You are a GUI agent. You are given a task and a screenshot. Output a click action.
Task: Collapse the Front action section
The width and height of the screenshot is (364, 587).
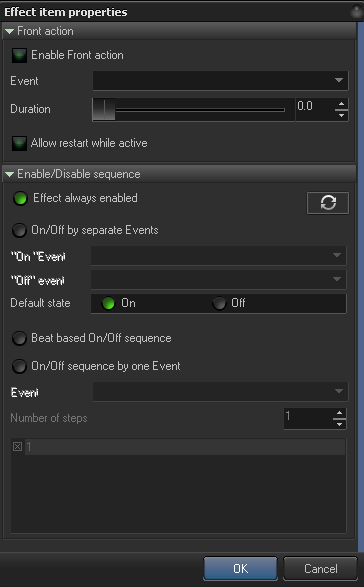10,31
